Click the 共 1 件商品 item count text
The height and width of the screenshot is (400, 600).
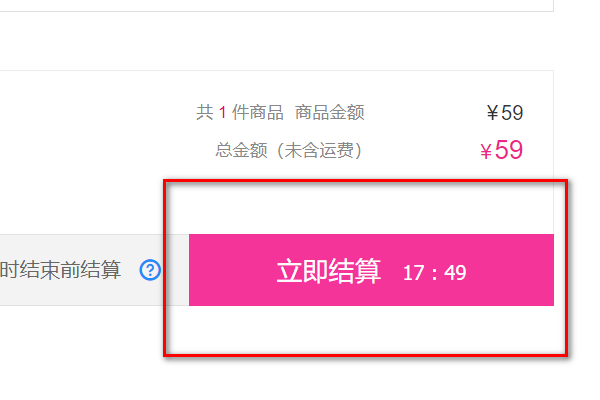click(x=240, y=113)
